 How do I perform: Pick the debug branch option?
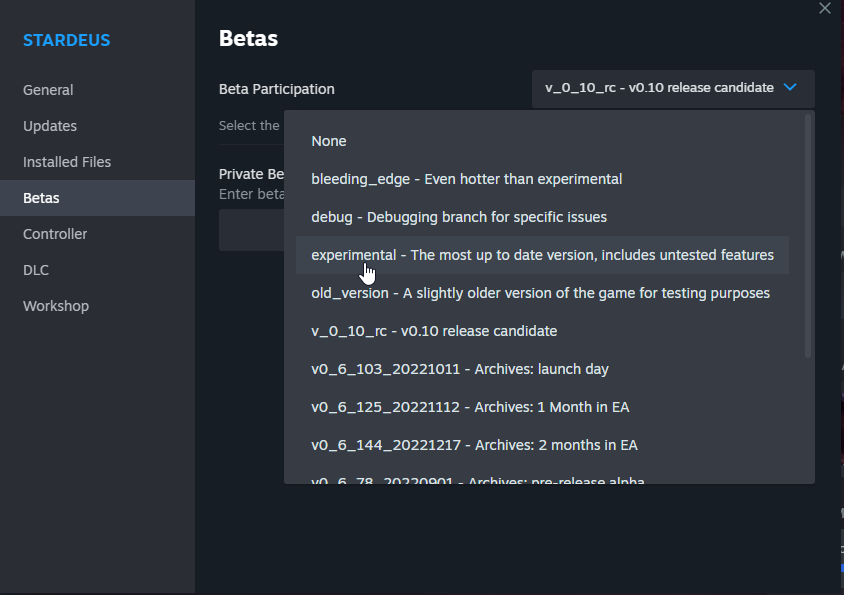[x=542, y=217]
